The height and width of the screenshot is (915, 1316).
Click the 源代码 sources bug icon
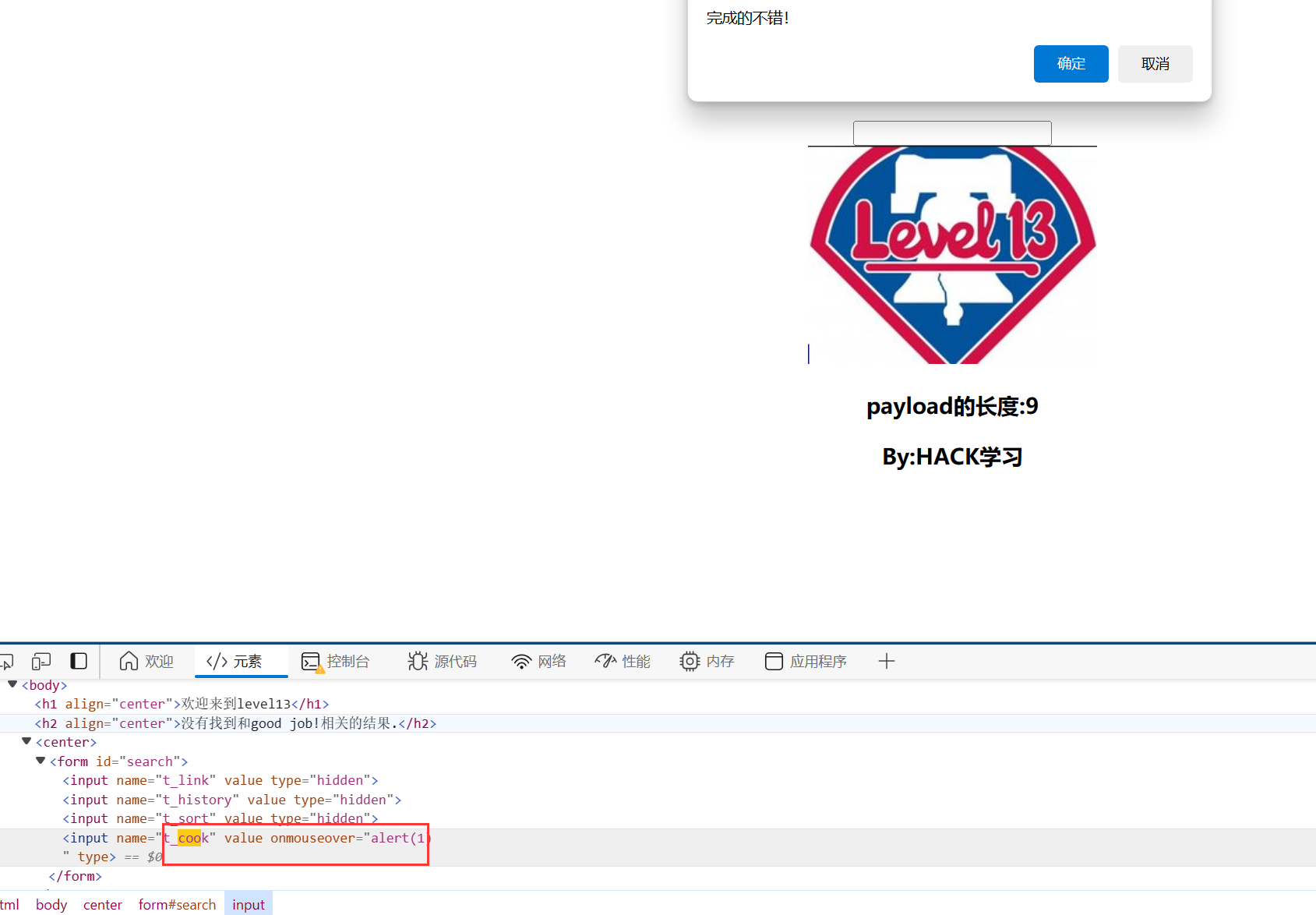click(x=418, y=661)
